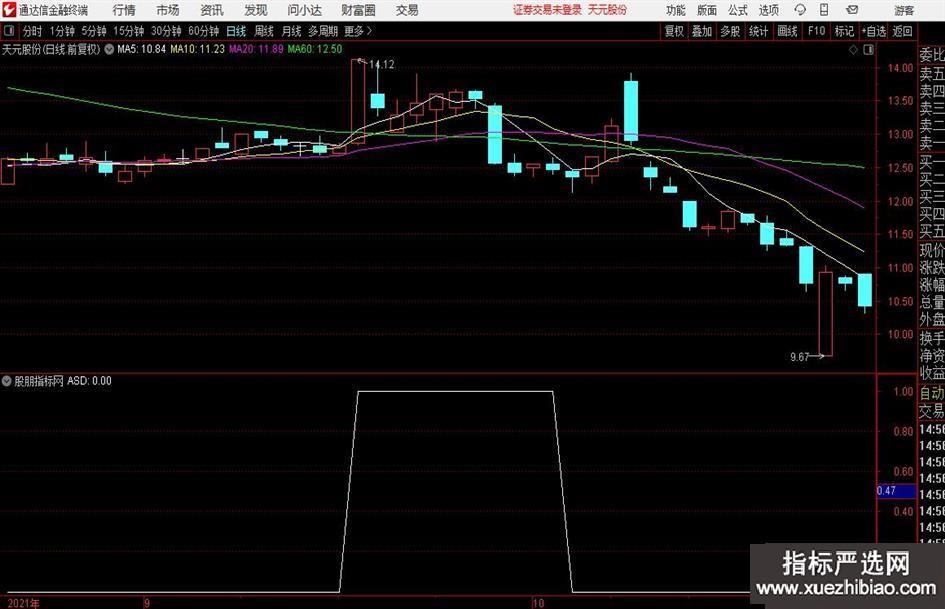Click 证券交易未登录 login link

pos(547,10)
